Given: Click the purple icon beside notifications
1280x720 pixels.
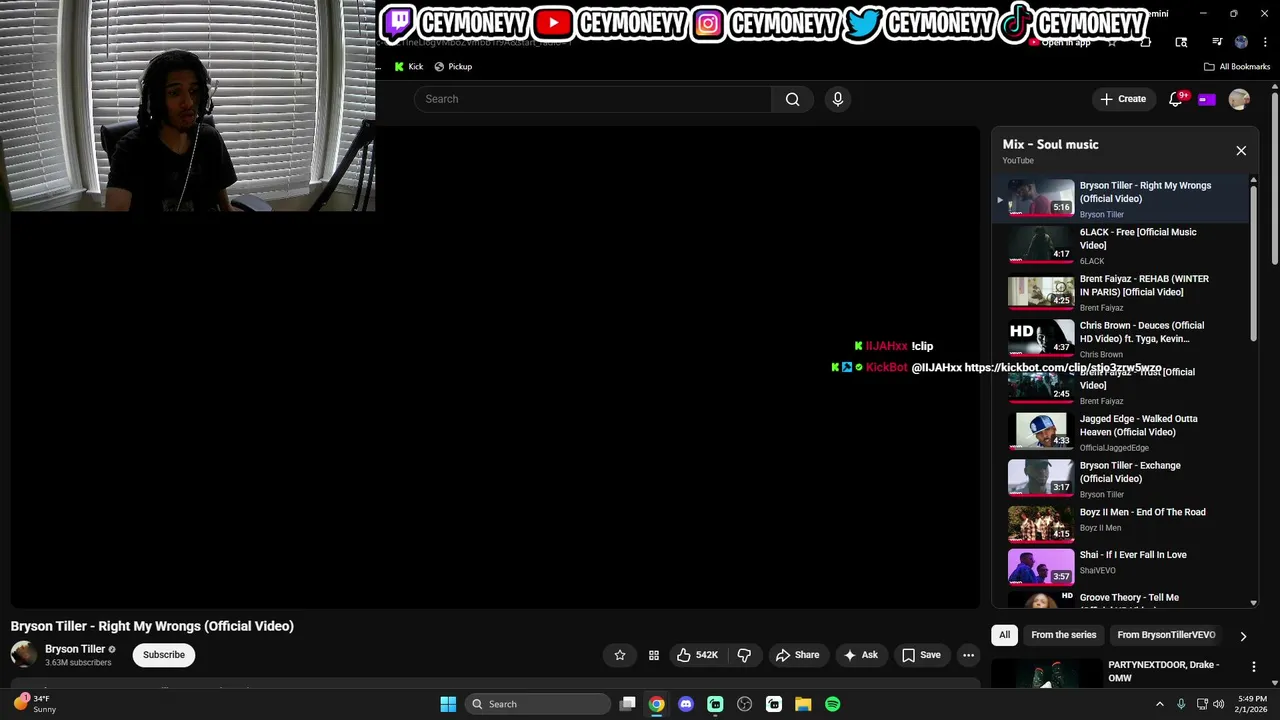Looking at the screenshot, I should click(1207, 99).
